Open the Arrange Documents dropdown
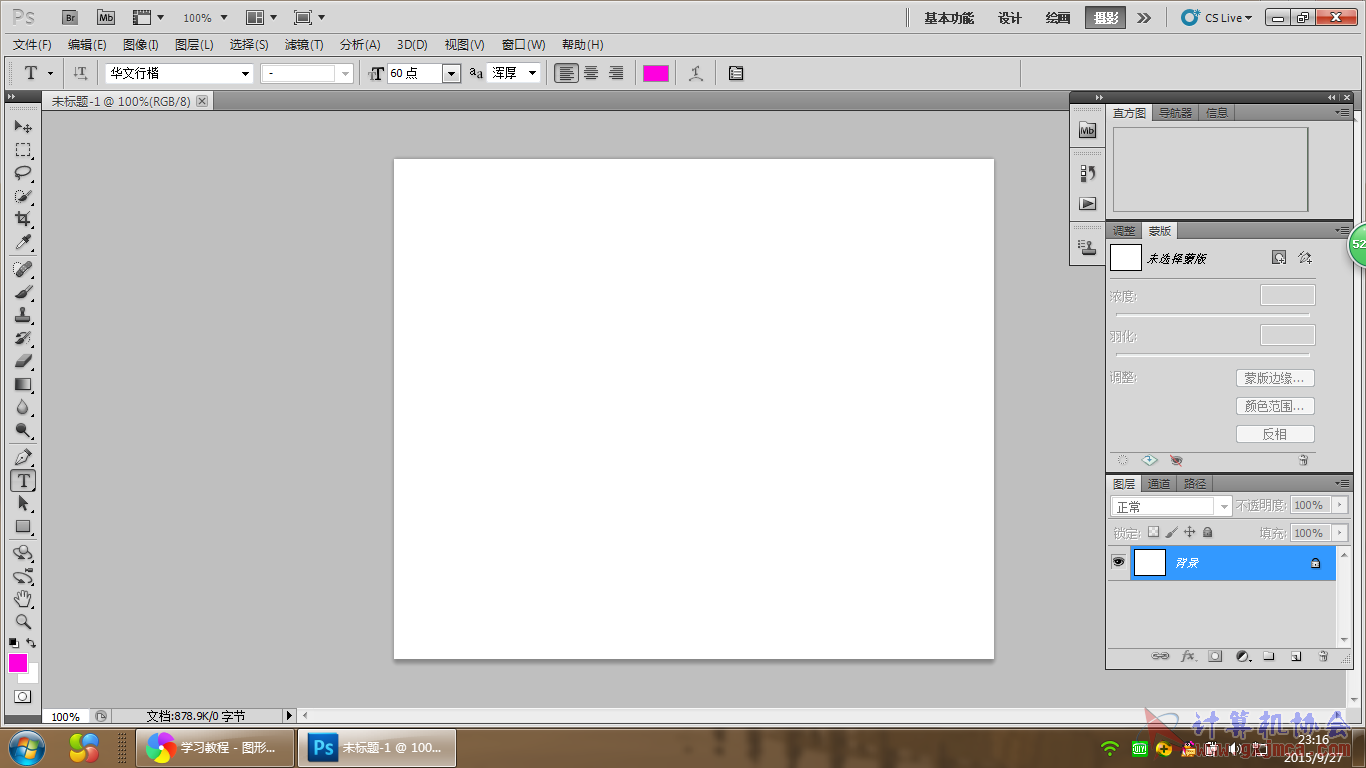This screenshot has width=1366, height=768. point(261,18)
